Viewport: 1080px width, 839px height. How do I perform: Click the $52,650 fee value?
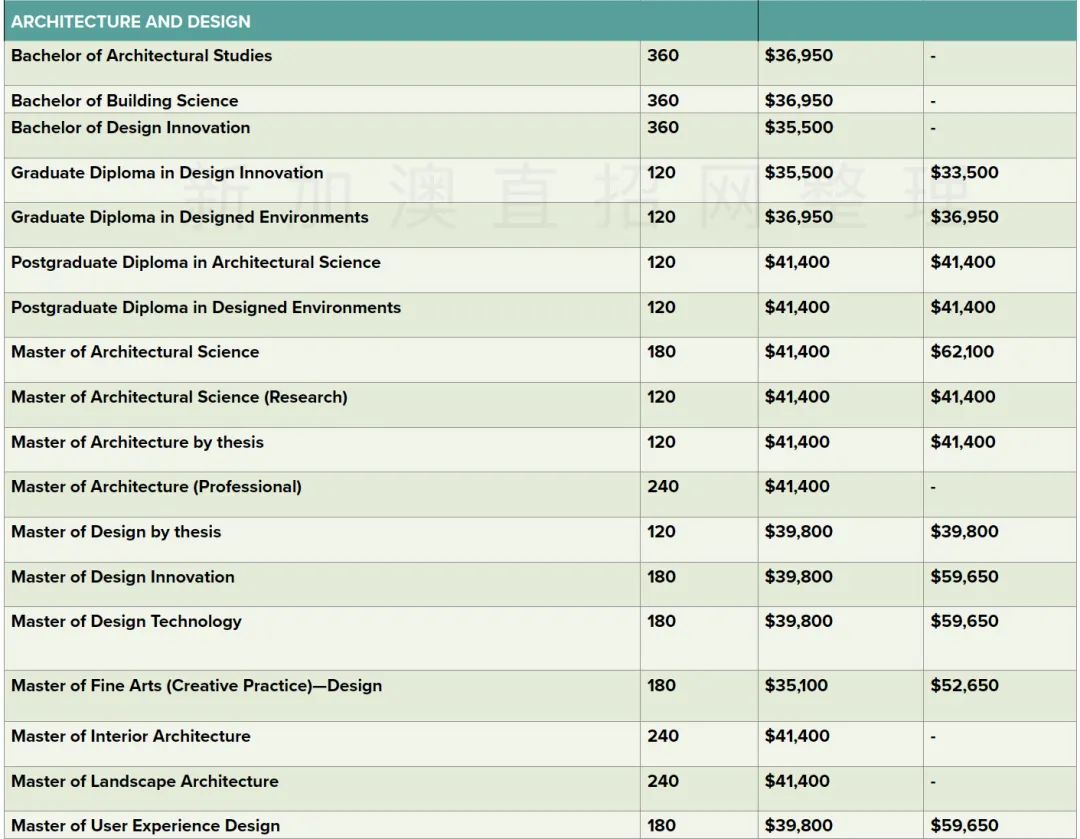(x=964, y=686)
